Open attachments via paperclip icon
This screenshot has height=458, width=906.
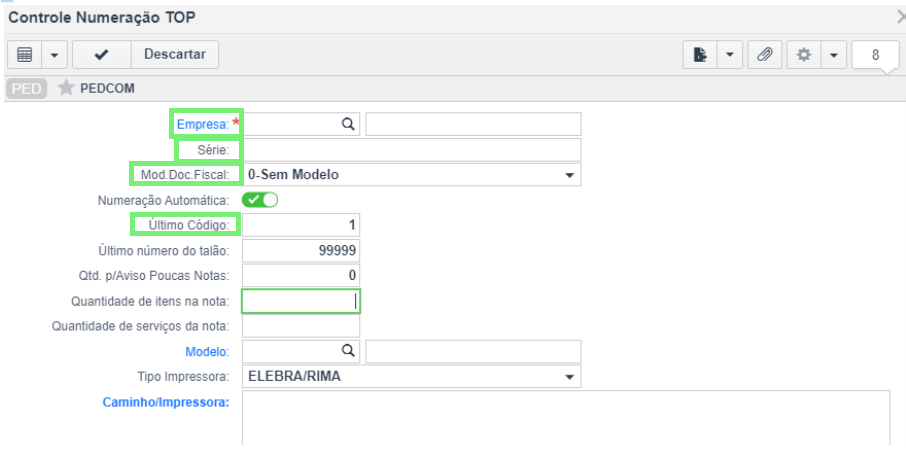(765, 55)
